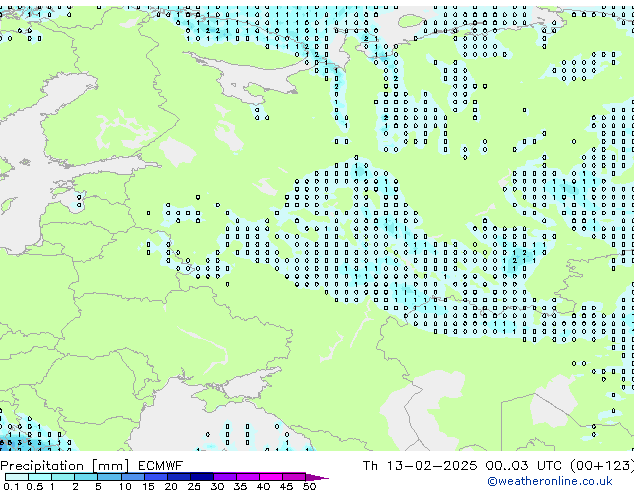Image resolution: width=634 pixels, height=490 pixels.
Task: Choose the 25–30 mm dark navy swatch
Action: pyautogui.click(x=202, y=477)
